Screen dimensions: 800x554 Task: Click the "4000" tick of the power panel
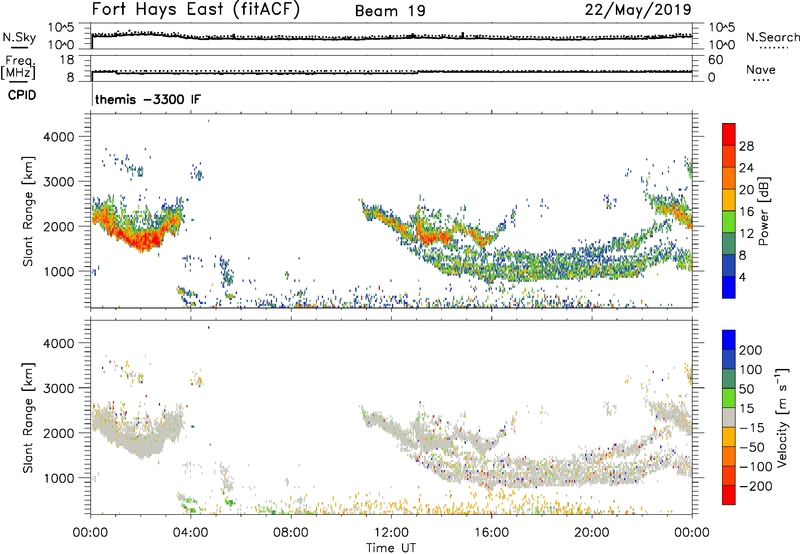coord(58,137)
